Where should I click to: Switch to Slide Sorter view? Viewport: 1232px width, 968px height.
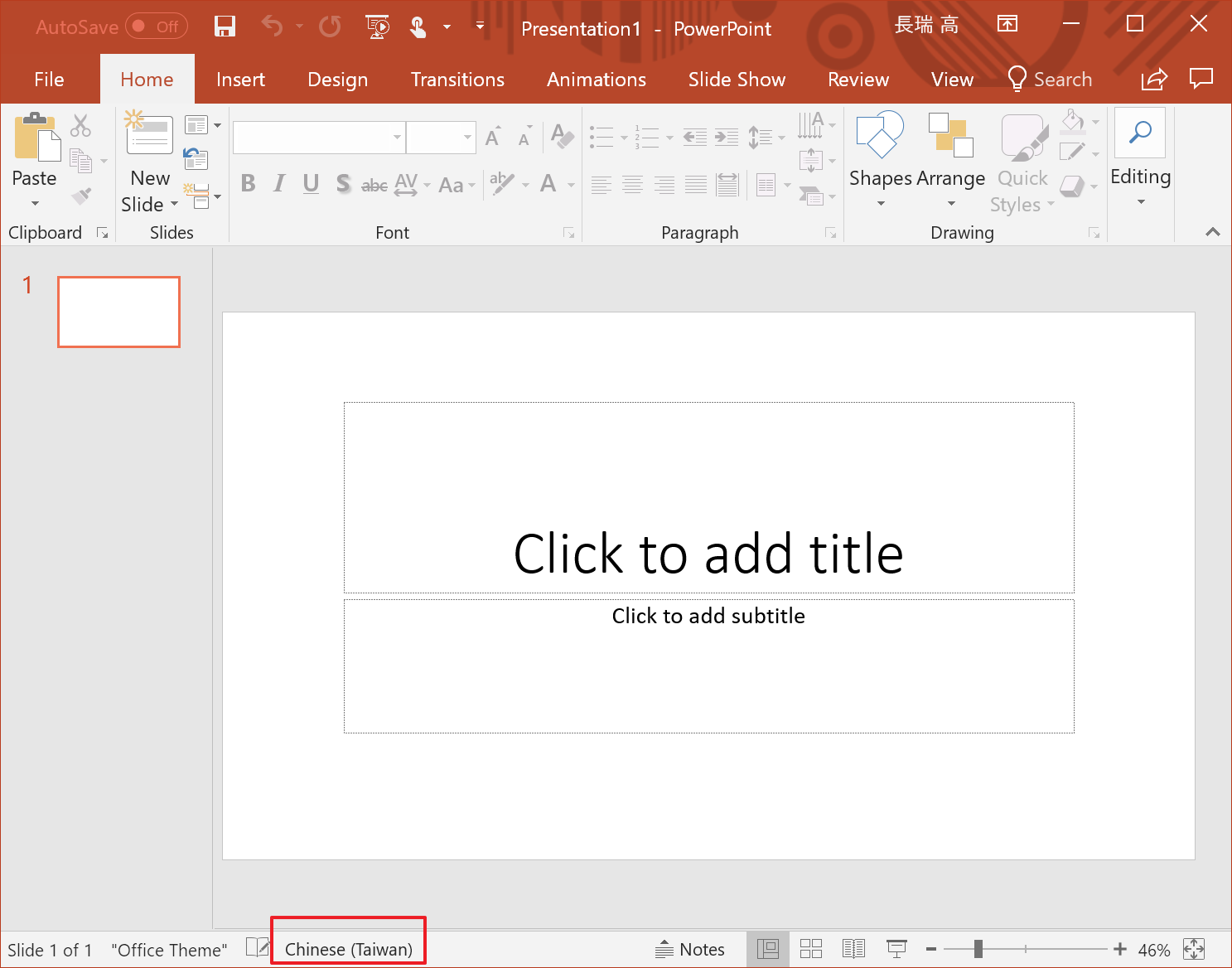click(811, 949)
